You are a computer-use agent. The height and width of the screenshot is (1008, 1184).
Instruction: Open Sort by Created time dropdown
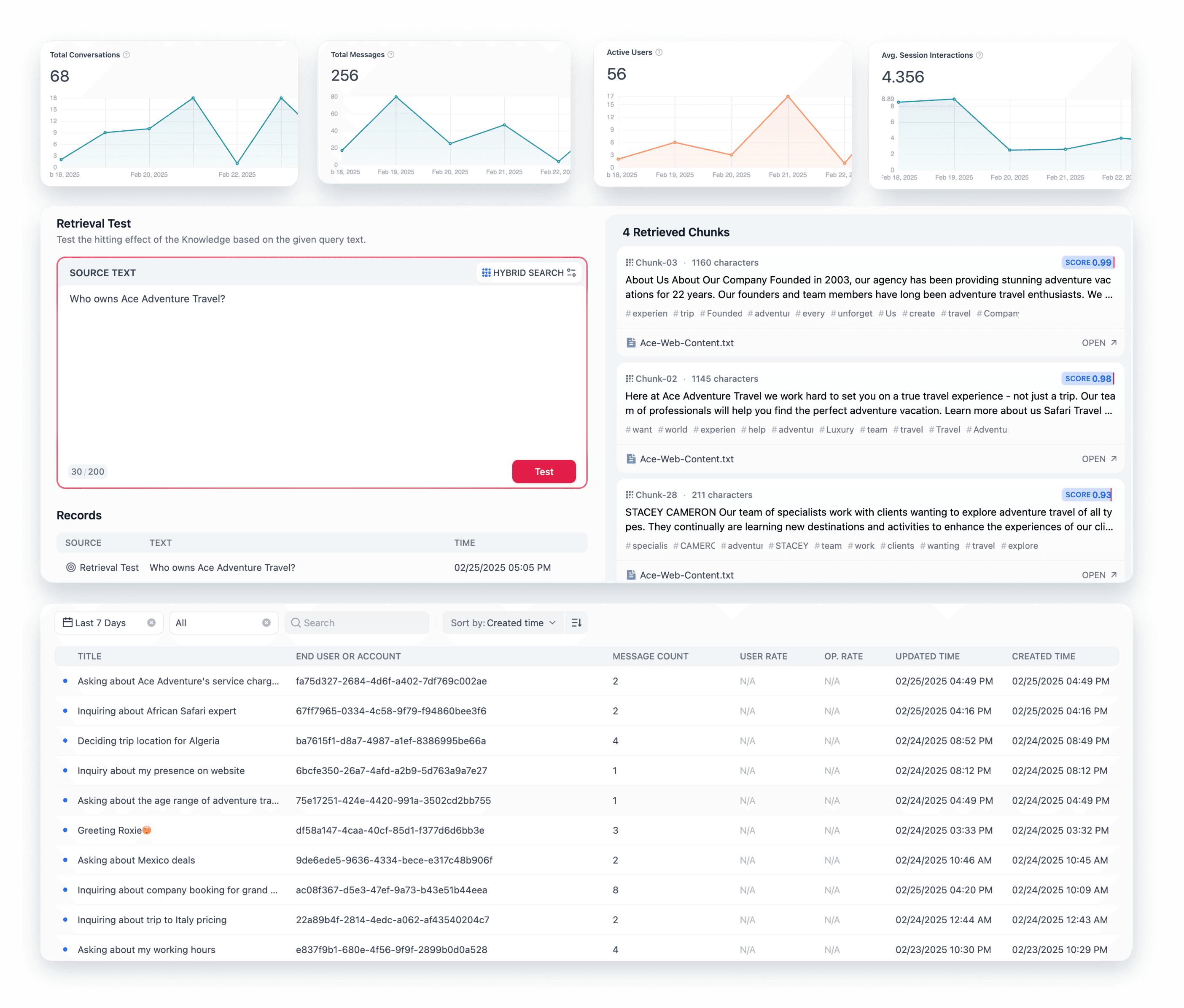coord(503,623)
